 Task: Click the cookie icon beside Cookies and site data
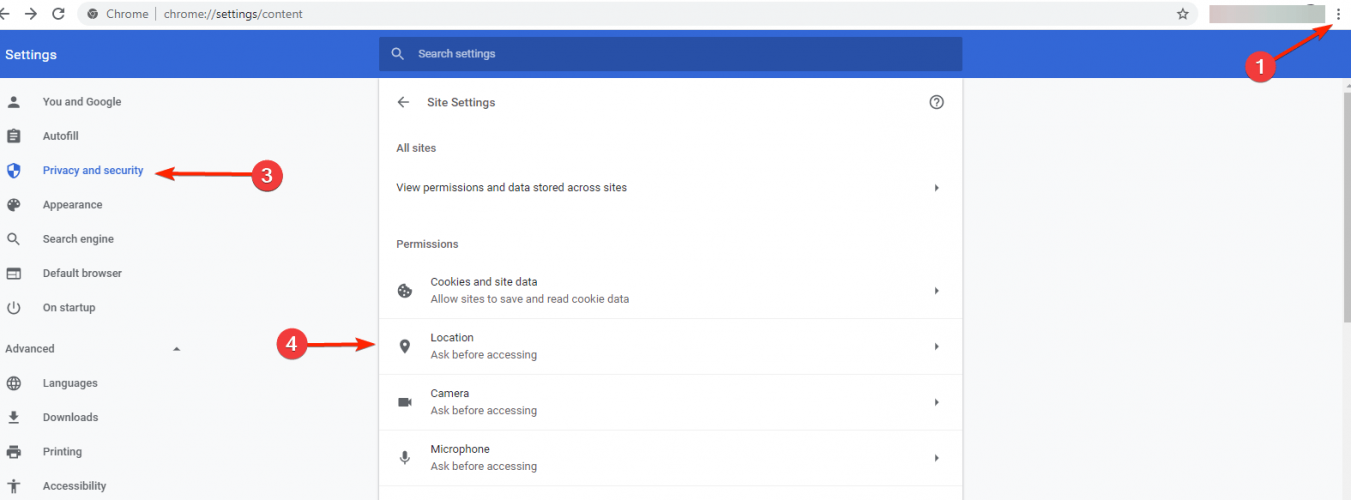point(405,291)
